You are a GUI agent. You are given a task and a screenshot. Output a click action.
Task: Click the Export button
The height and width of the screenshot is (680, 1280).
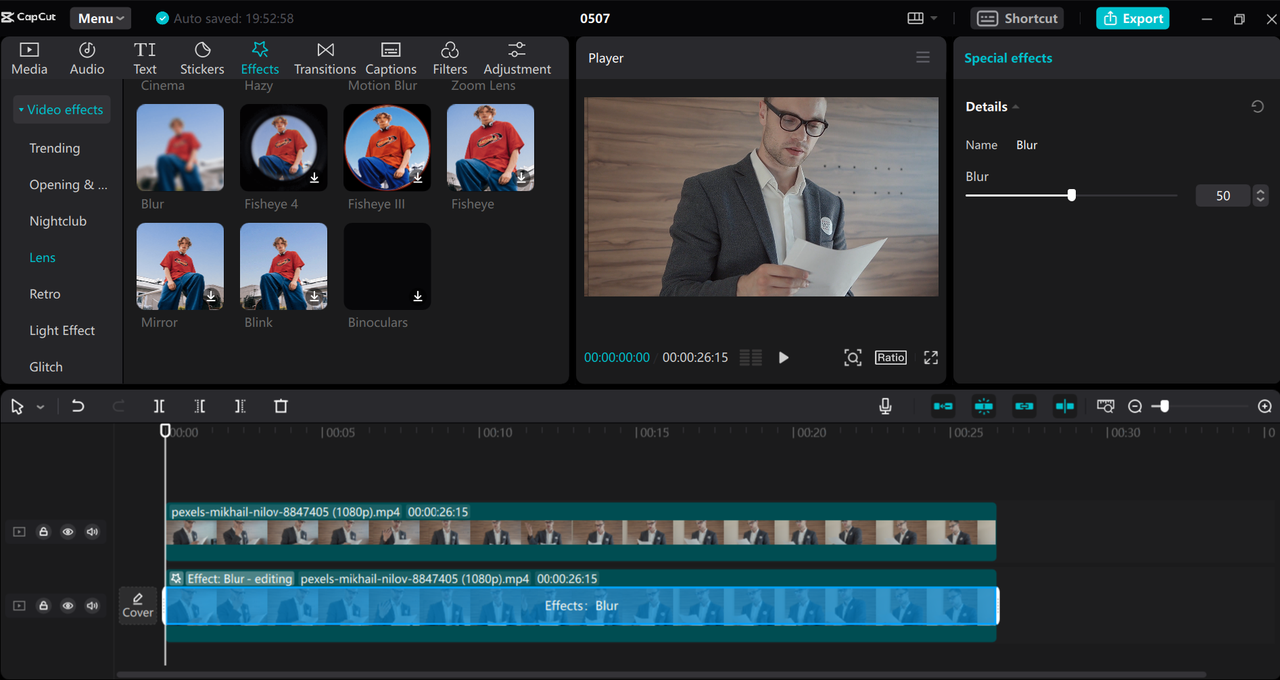point(1133,18)
